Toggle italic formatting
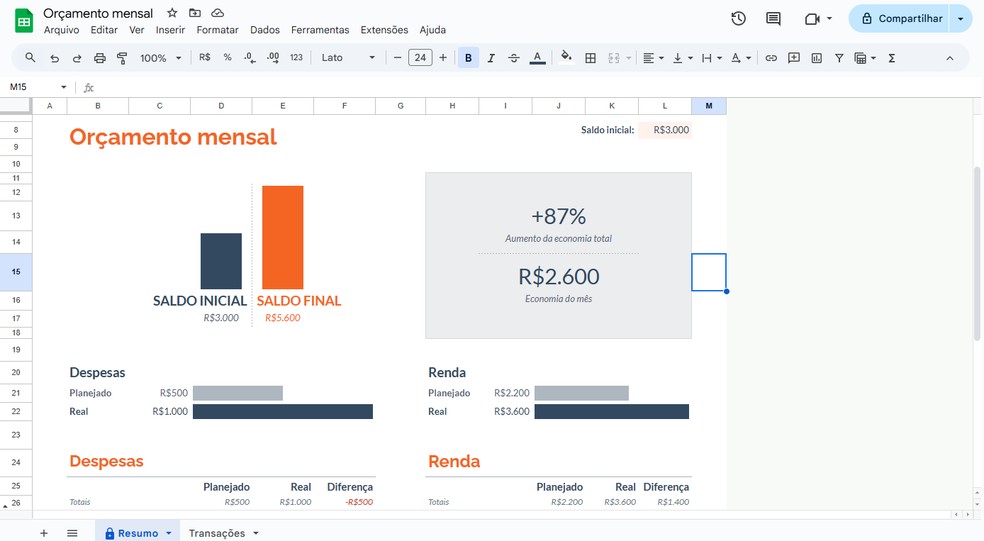Viewport: 984px width, 541px height. [x=491, y=58]
